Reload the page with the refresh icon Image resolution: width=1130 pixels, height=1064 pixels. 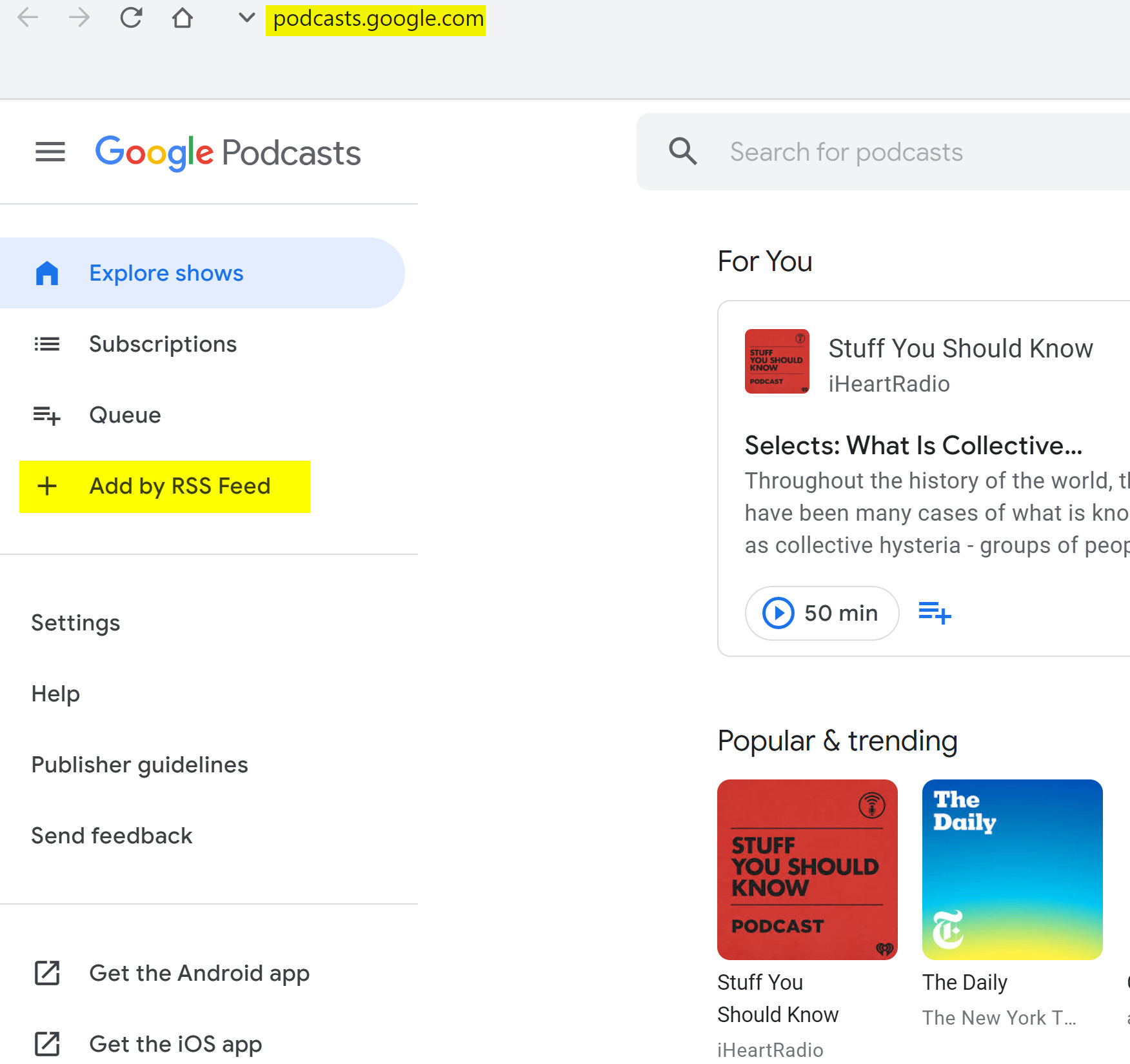(131, 17)
